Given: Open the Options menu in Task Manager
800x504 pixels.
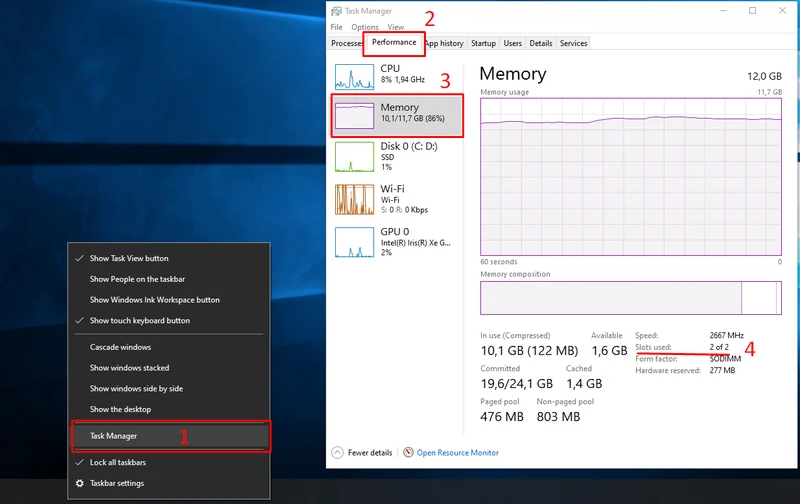Looking at the screenshot, I should pos(365,27).
